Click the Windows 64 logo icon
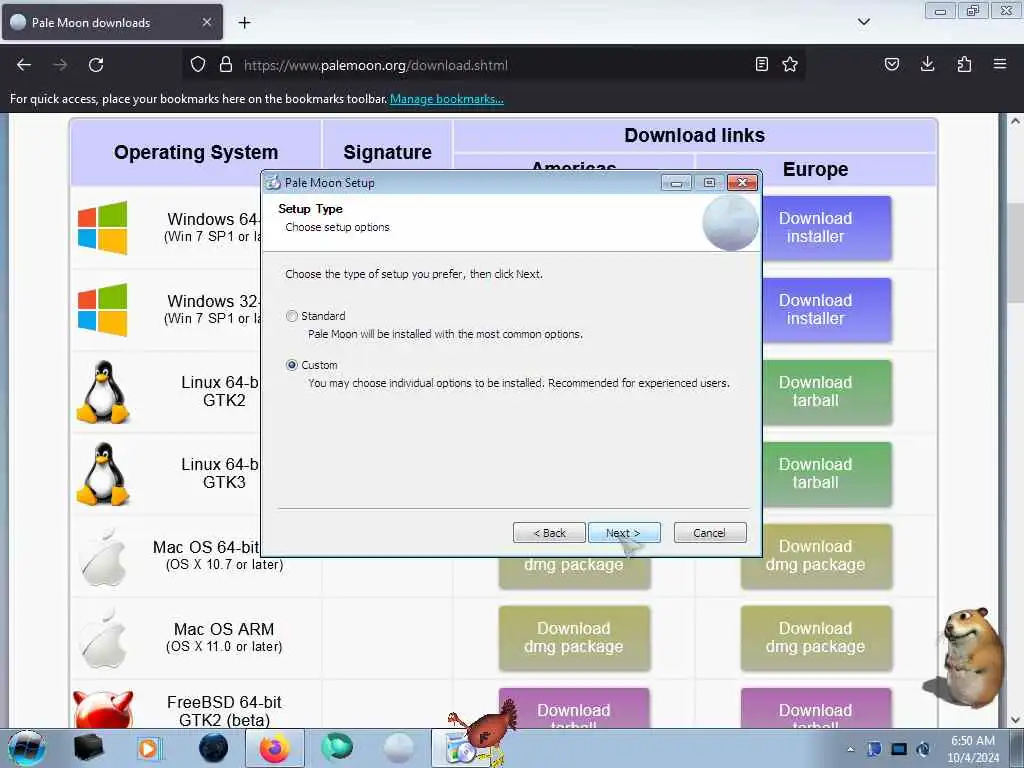This screenshot has height=768, width=1024. click(x=103, y=228)
